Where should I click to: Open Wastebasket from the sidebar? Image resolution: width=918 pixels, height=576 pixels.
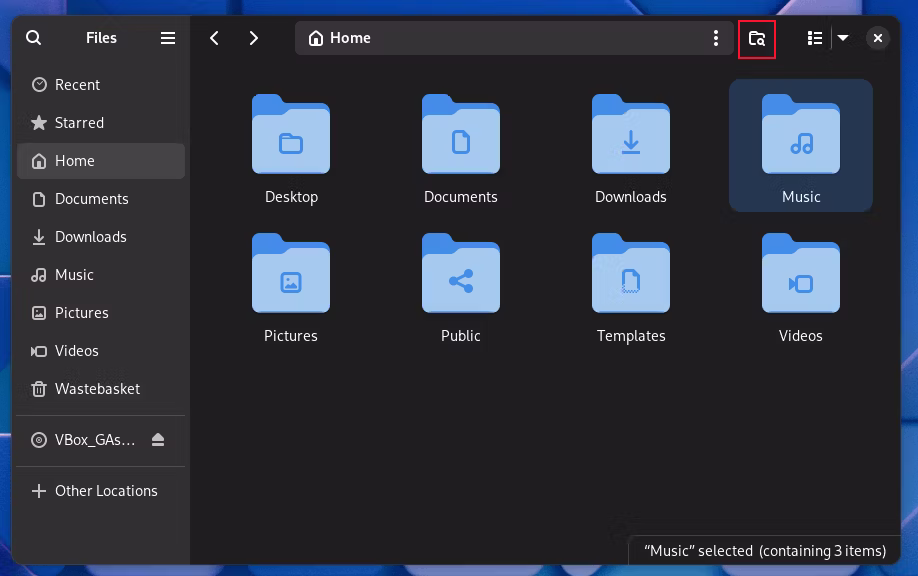tap(97, 389)
